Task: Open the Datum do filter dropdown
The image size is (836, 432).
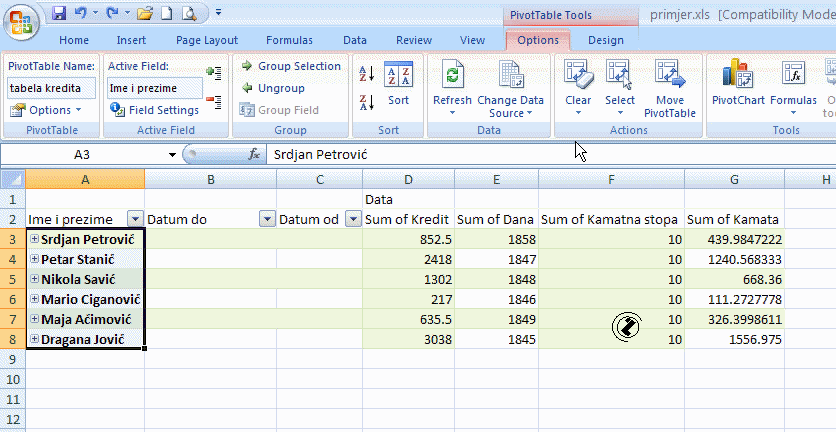Action: [266, 220]
